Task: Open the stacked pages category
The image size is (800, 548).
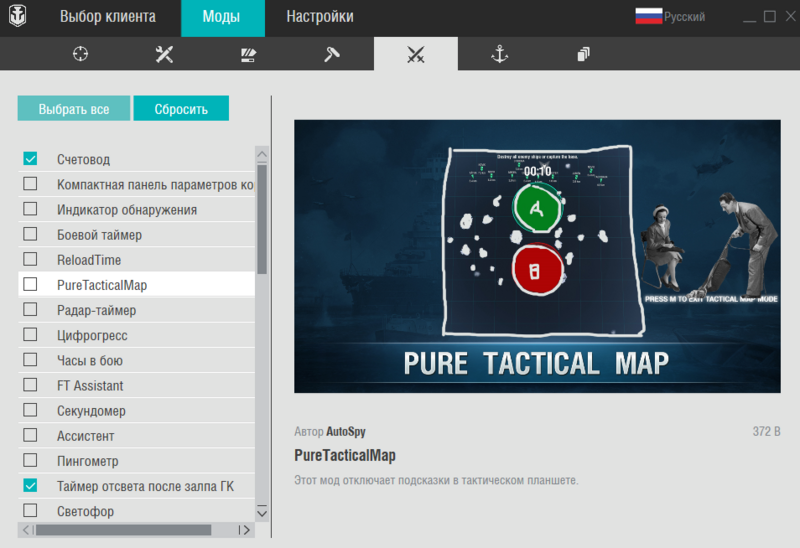Action: click(x=583, y=54)
